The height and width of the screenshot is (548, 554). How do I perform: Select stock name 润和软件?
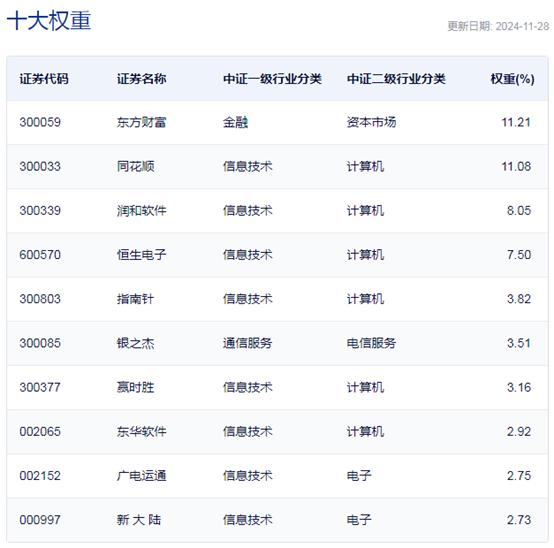(x=141, y=211)
